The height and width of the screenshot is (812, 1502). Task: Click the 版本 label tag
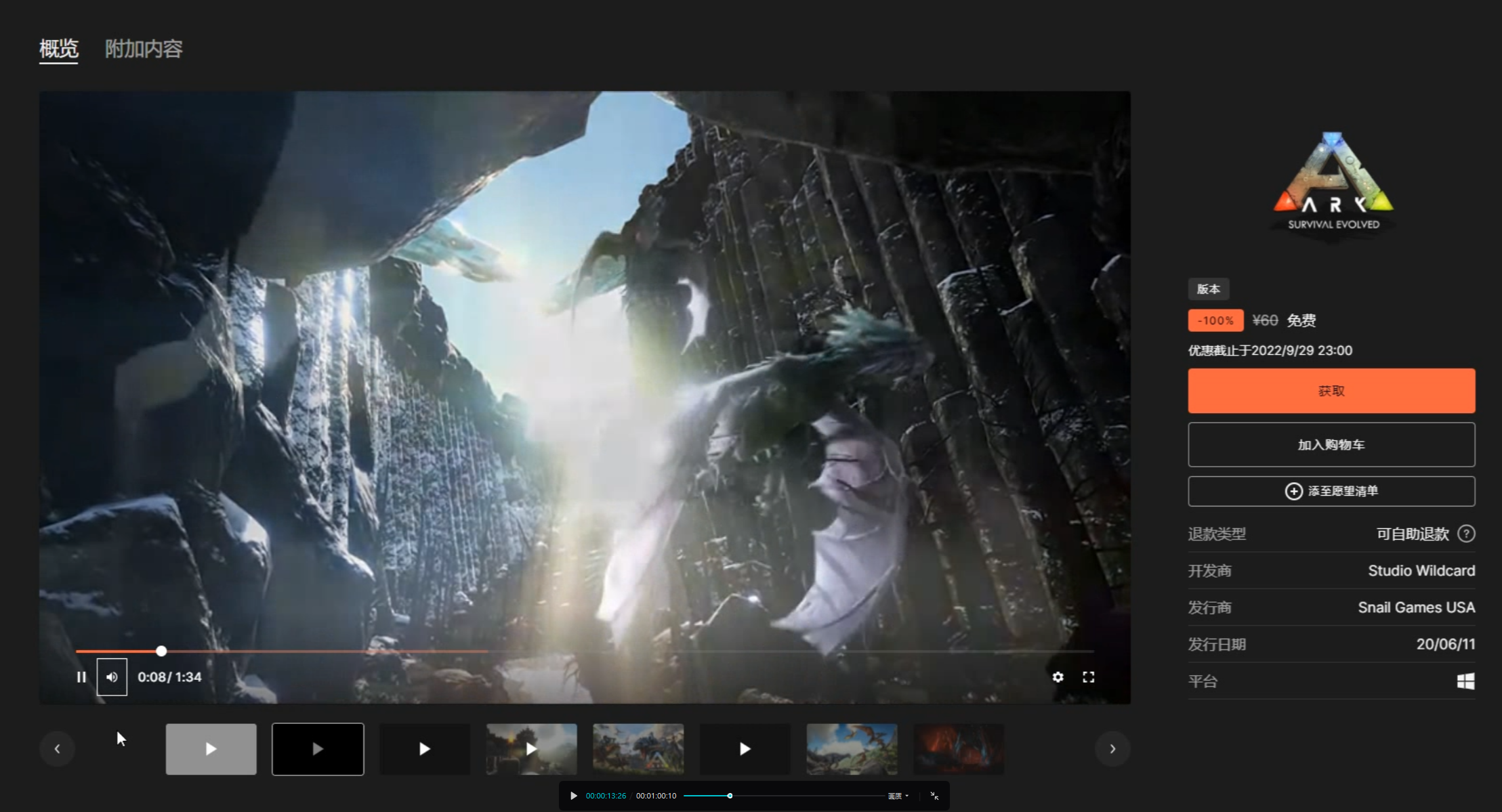[1209, 289]
